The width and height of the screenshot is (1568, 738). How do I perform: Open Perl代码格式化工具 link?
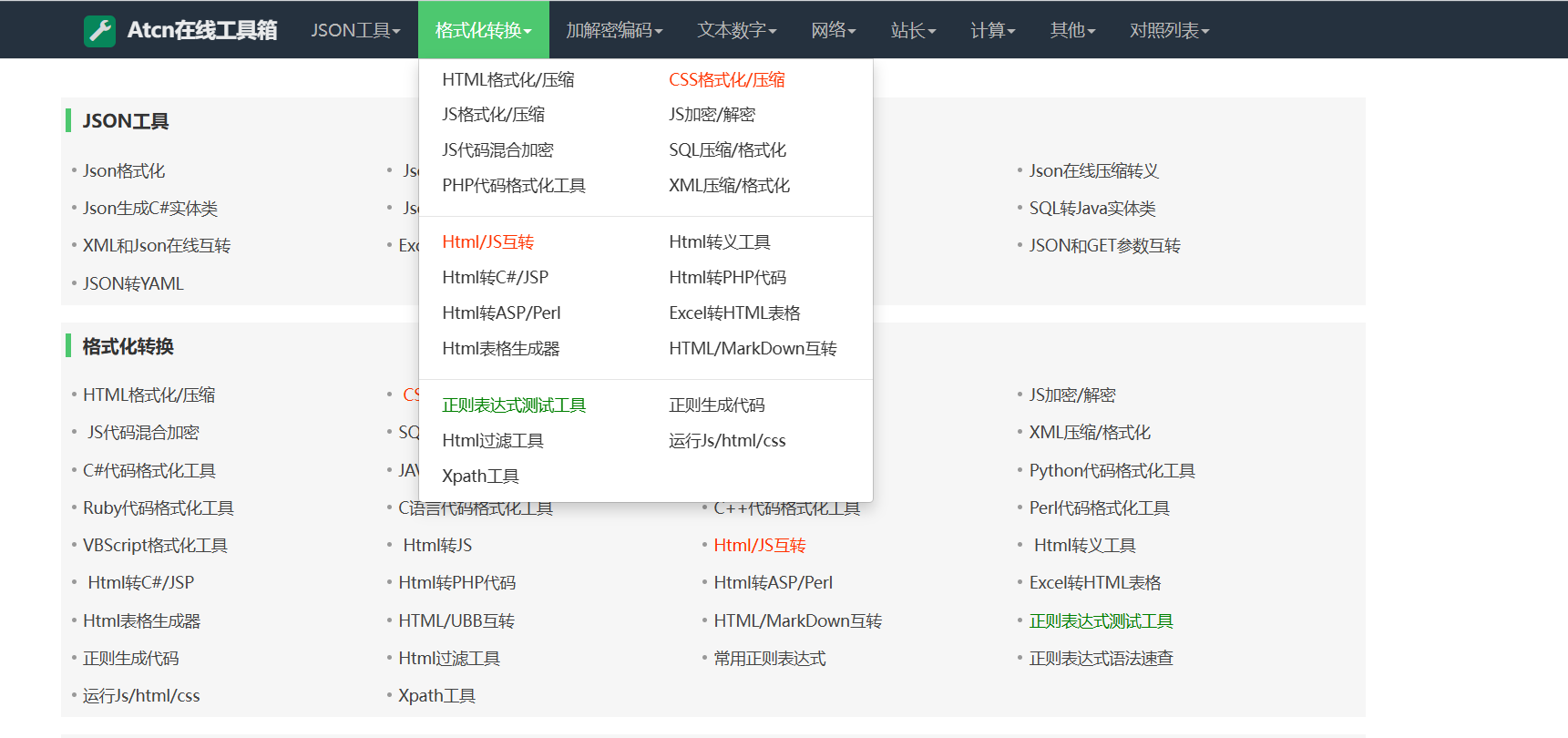1100,507
